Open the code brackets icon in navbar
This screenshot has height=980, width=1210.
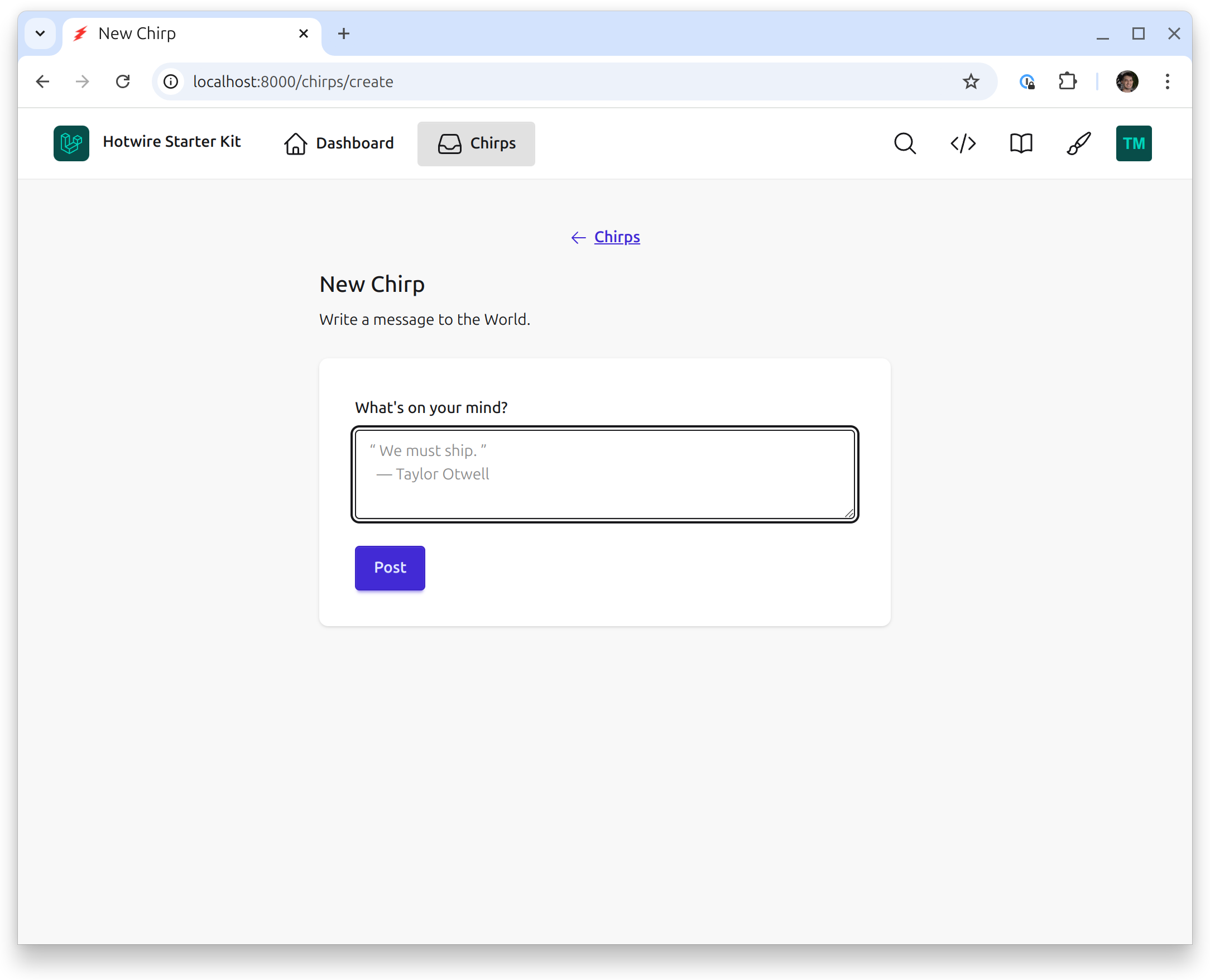pos(963,143)
